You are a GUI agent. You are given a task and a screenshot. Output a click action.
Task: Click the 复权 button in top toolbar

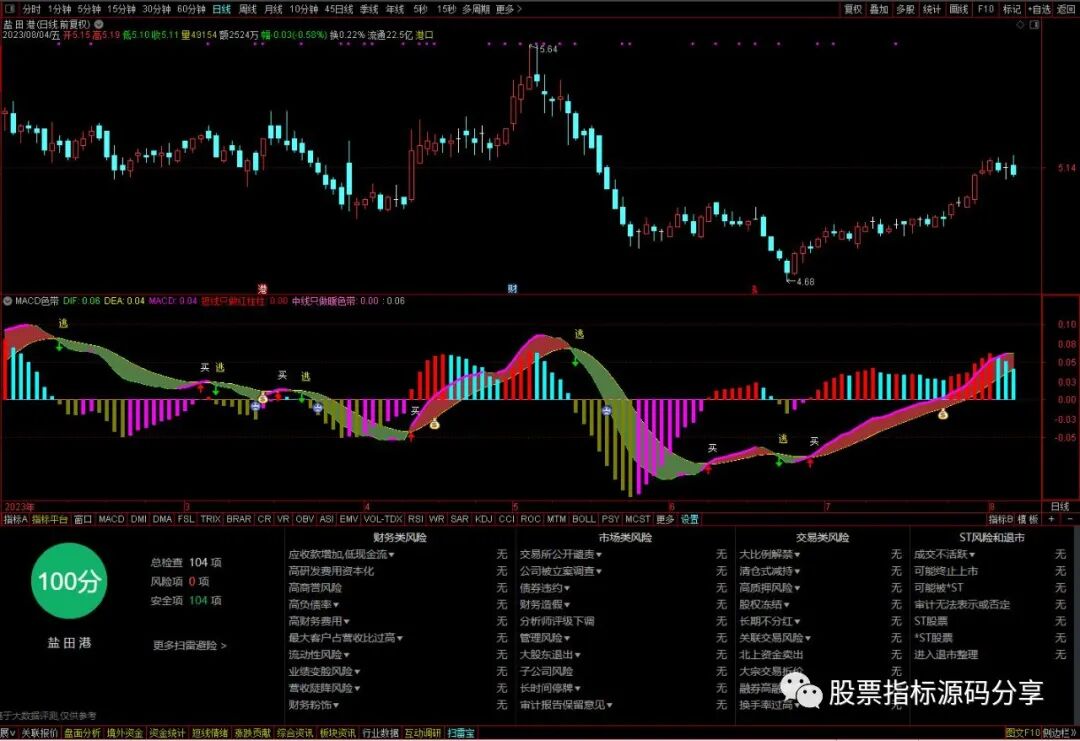pos(853,9)
